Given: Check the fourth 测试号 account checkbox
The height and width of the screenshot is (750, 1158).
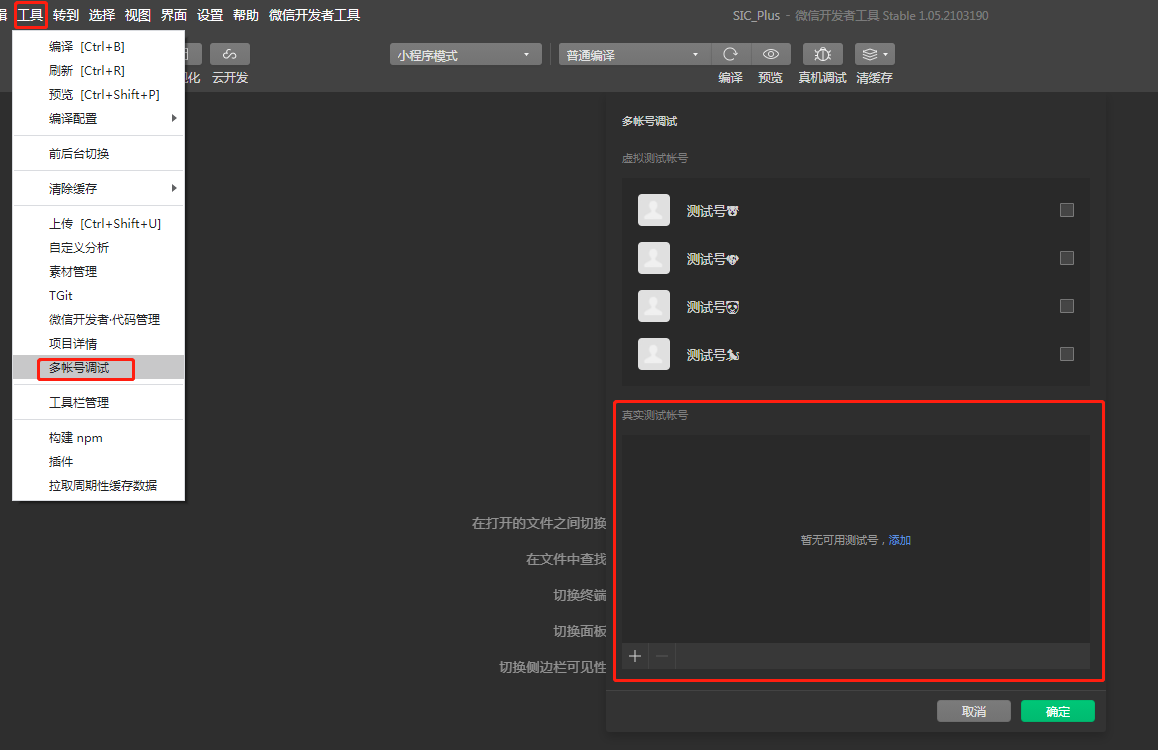Looking at the screenshot, I should (1066, 354).
